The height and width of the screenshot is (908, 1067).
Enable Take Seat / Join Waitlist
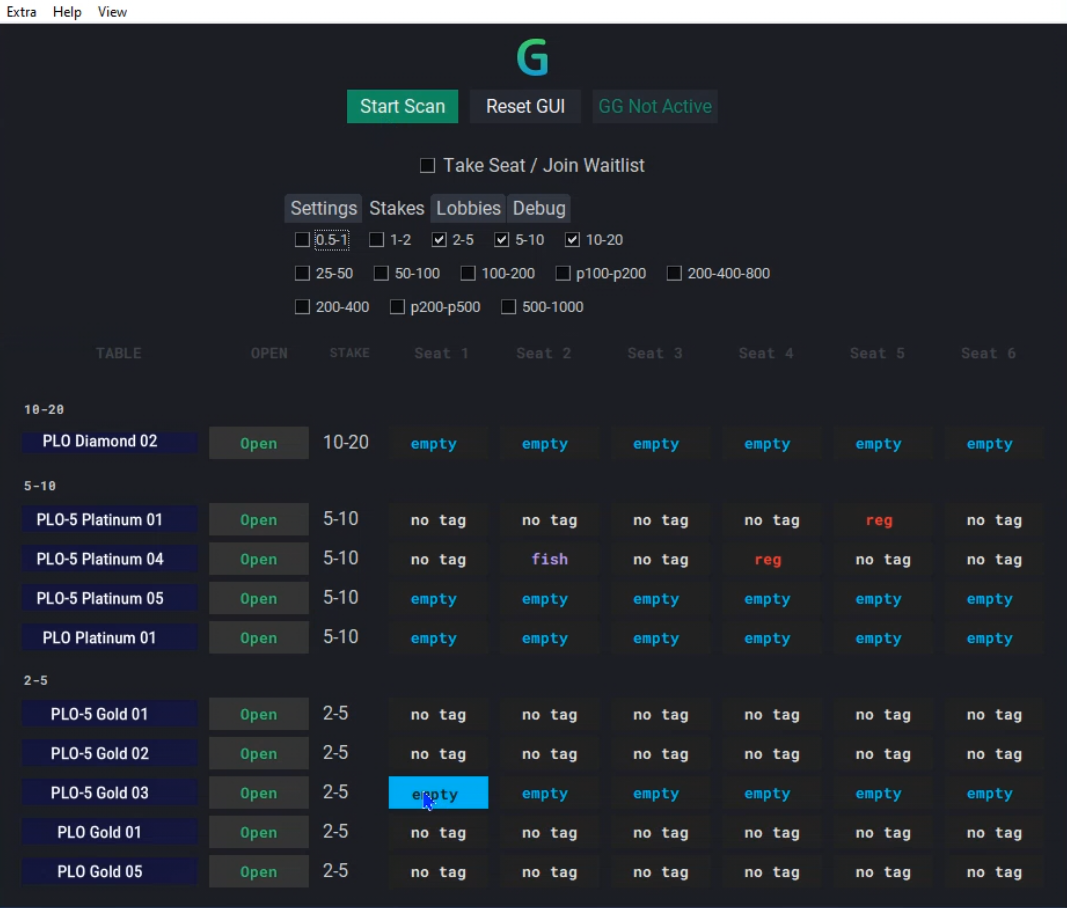click(x=427, y=165)
